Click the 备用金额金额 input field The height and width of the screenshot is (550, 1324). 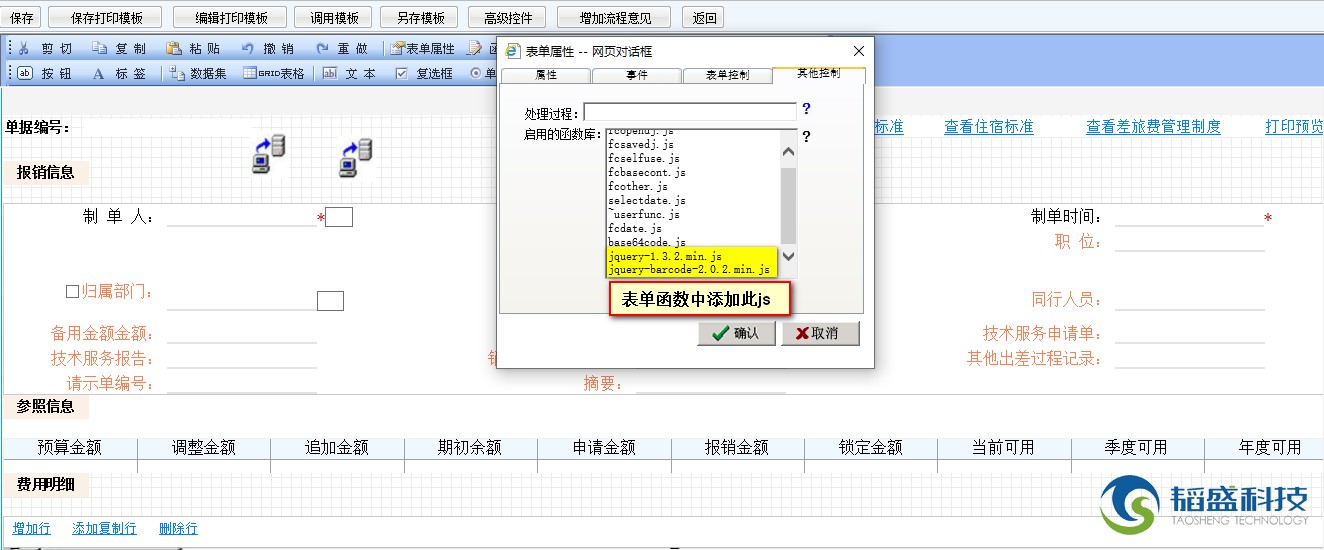(241, 334)
